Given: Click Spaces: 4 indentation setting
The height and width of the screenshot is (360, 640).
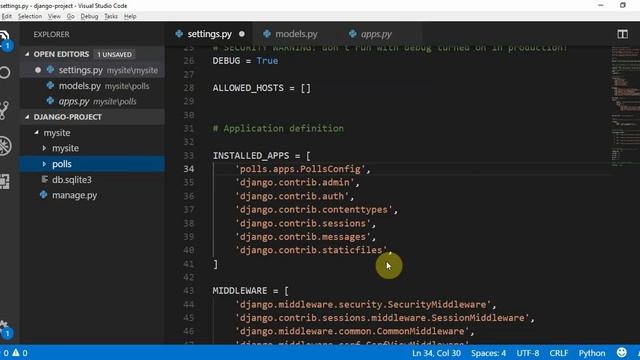Looking at the screenshot, I should click(x=488, y=353).
